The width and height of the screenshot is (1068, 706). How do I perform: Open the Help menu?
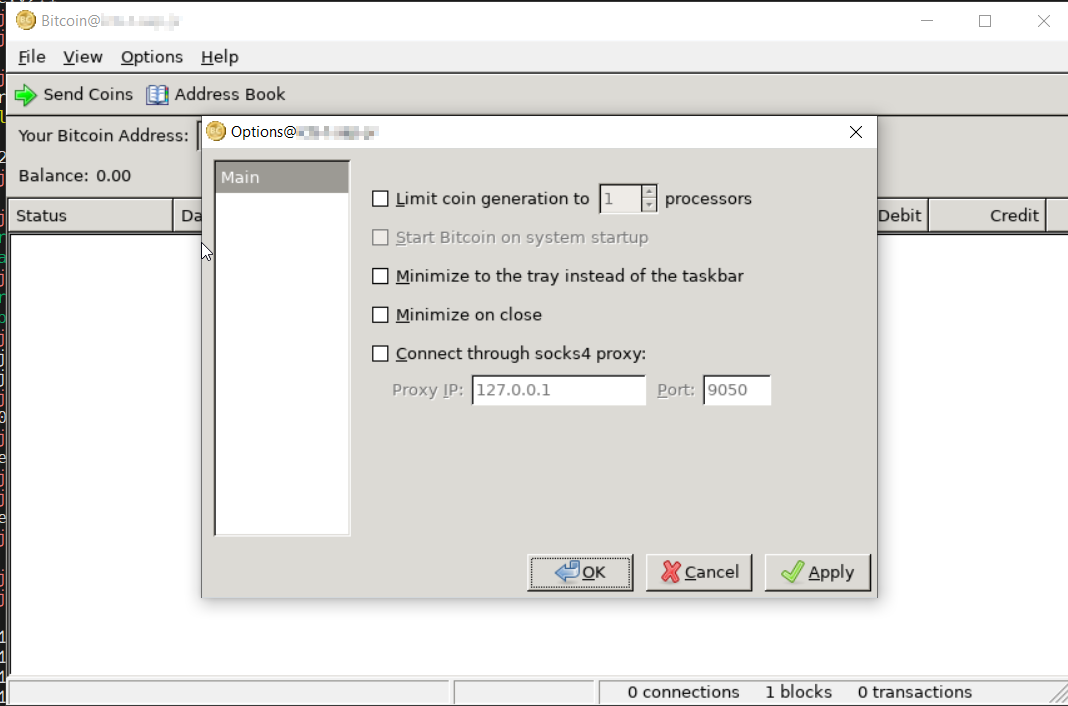[219, 57]
